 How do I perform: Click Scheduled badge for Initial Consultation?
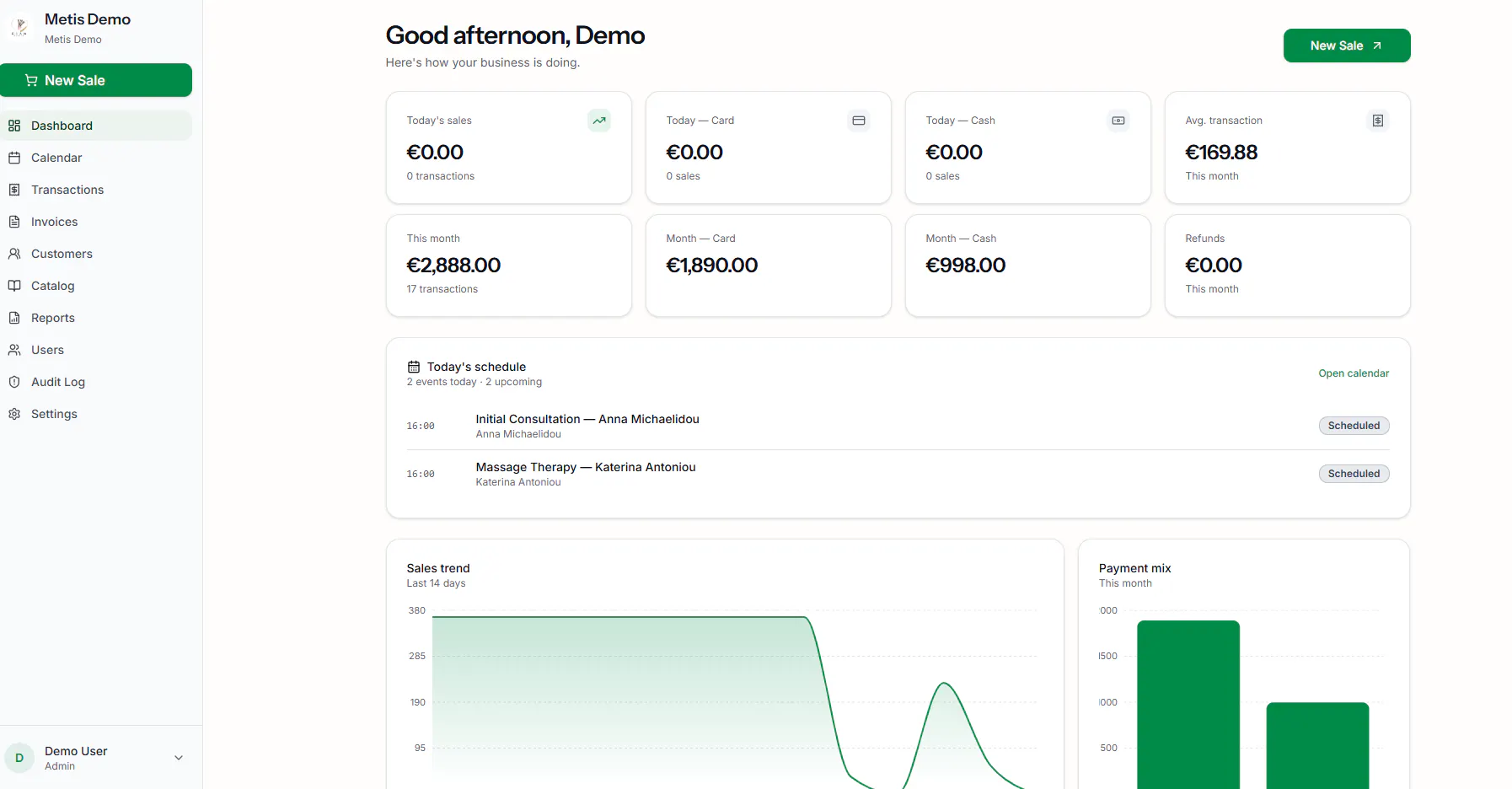click(x=1354, y=426)
